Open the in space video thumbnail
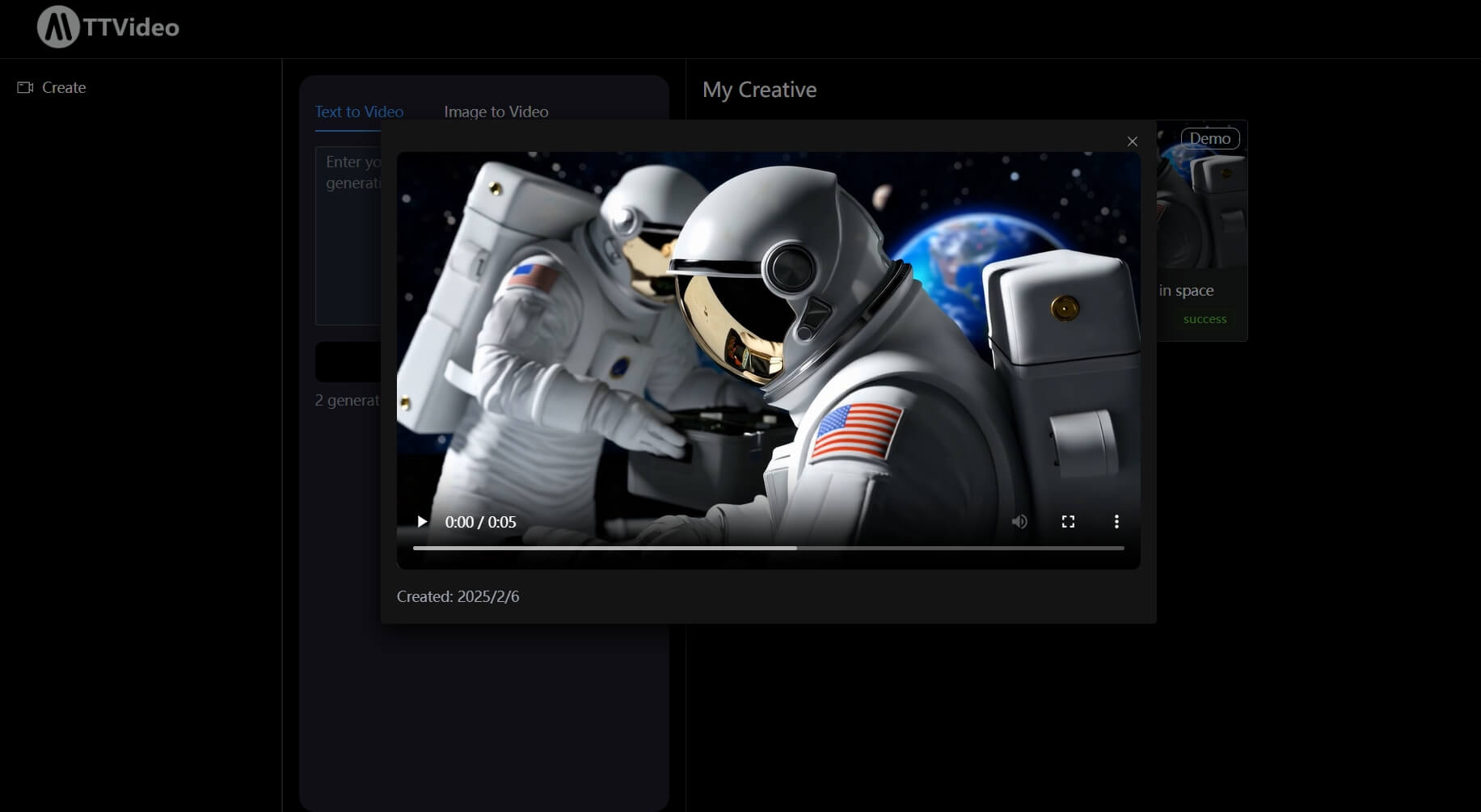The width and height of the screenshot is (1481, 812). (1201, 195)
